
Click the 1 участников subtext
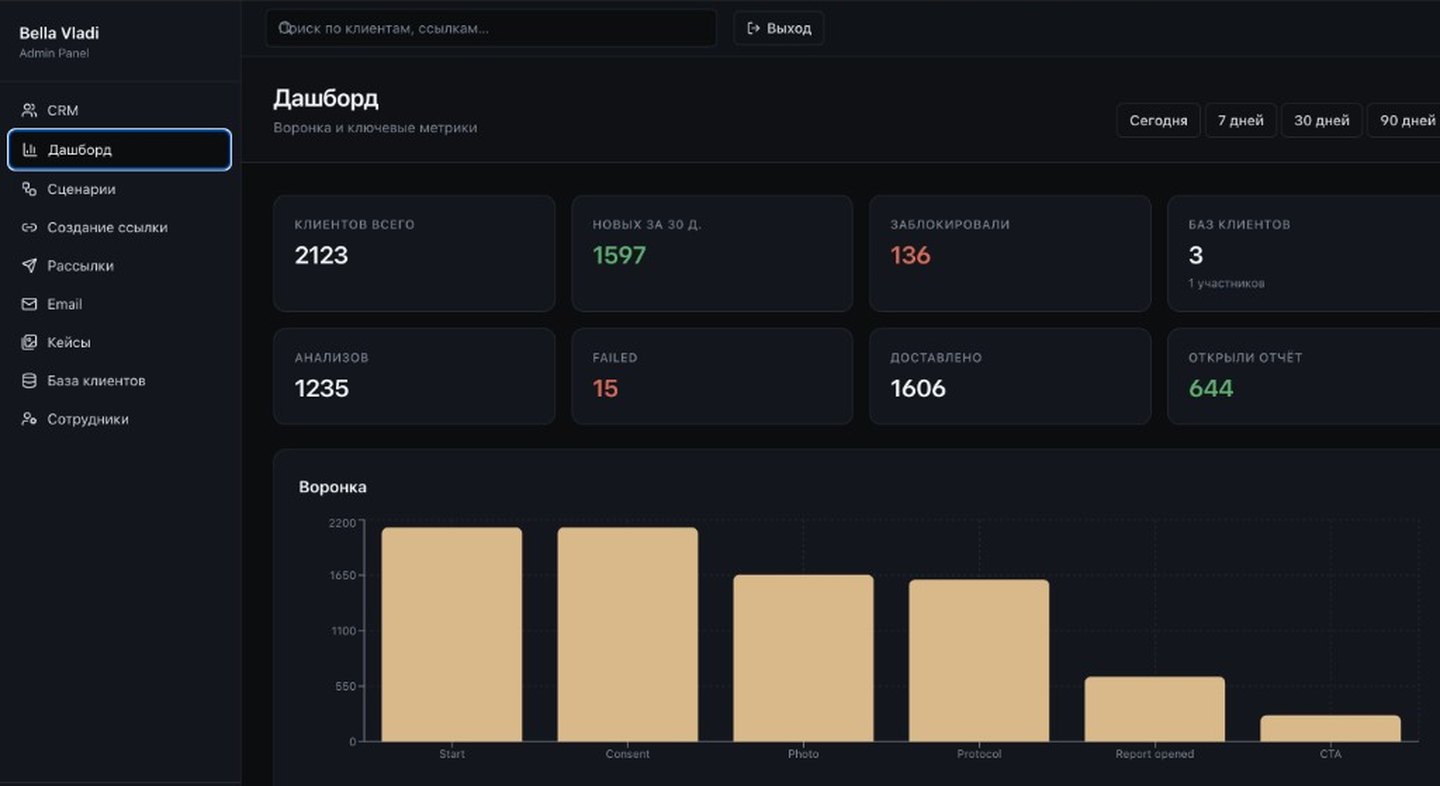1226,283
